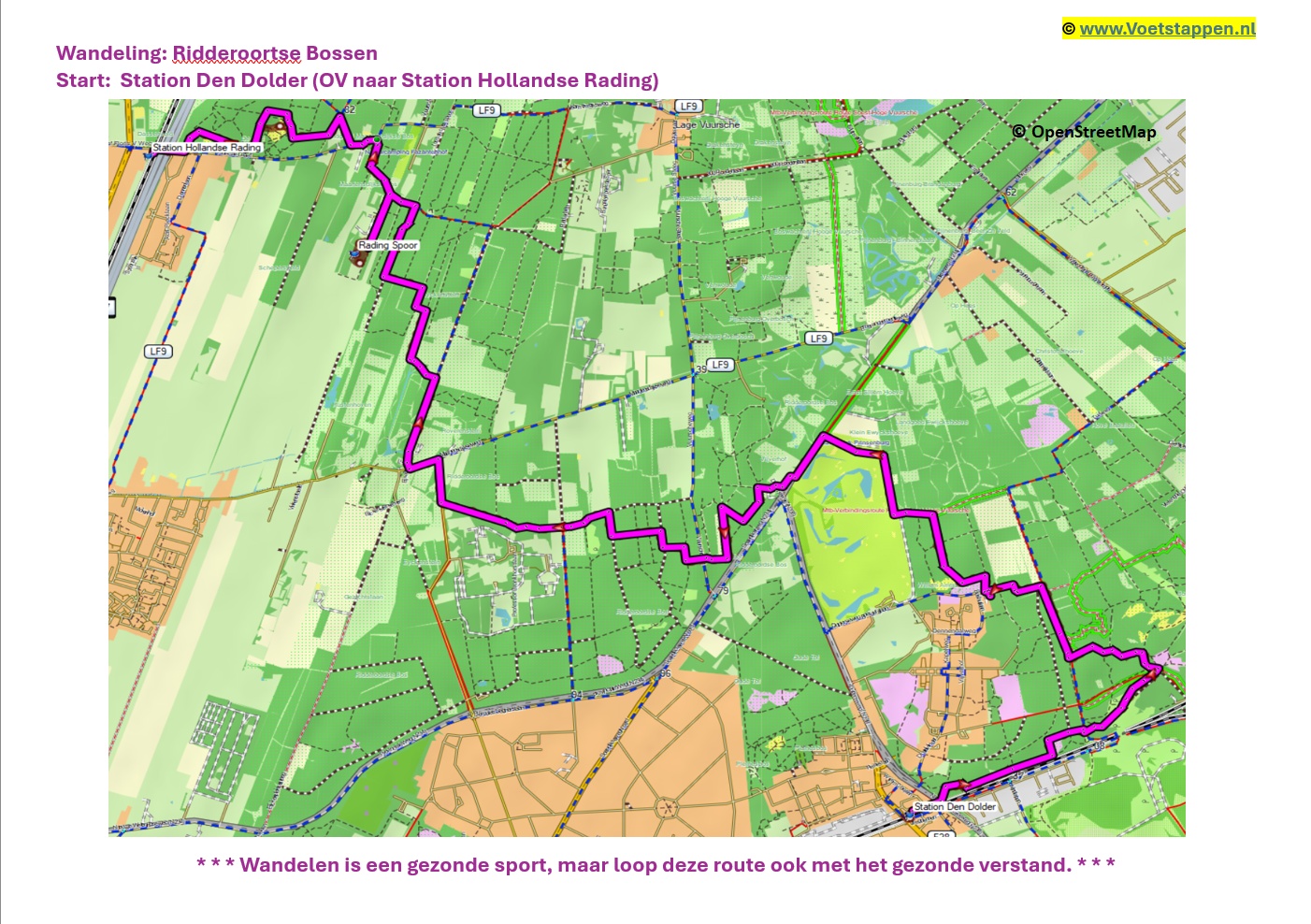
Task: Click the Station Den Dolder label
Action: (x=955, y=806)
